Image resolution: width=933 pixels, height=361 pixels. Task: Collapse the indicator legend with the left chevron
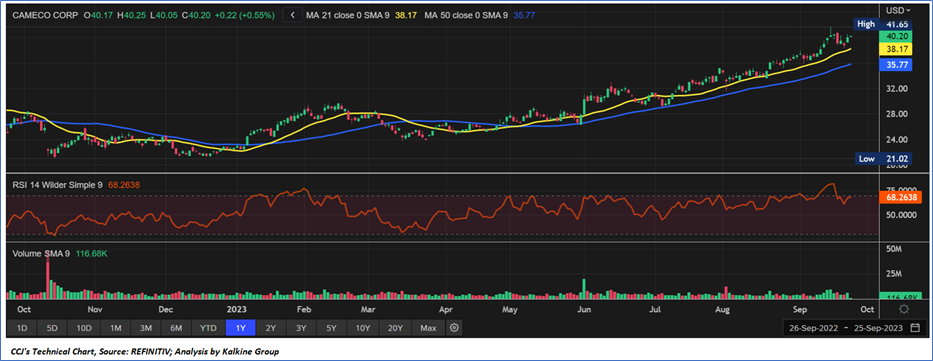coord(292,15)
